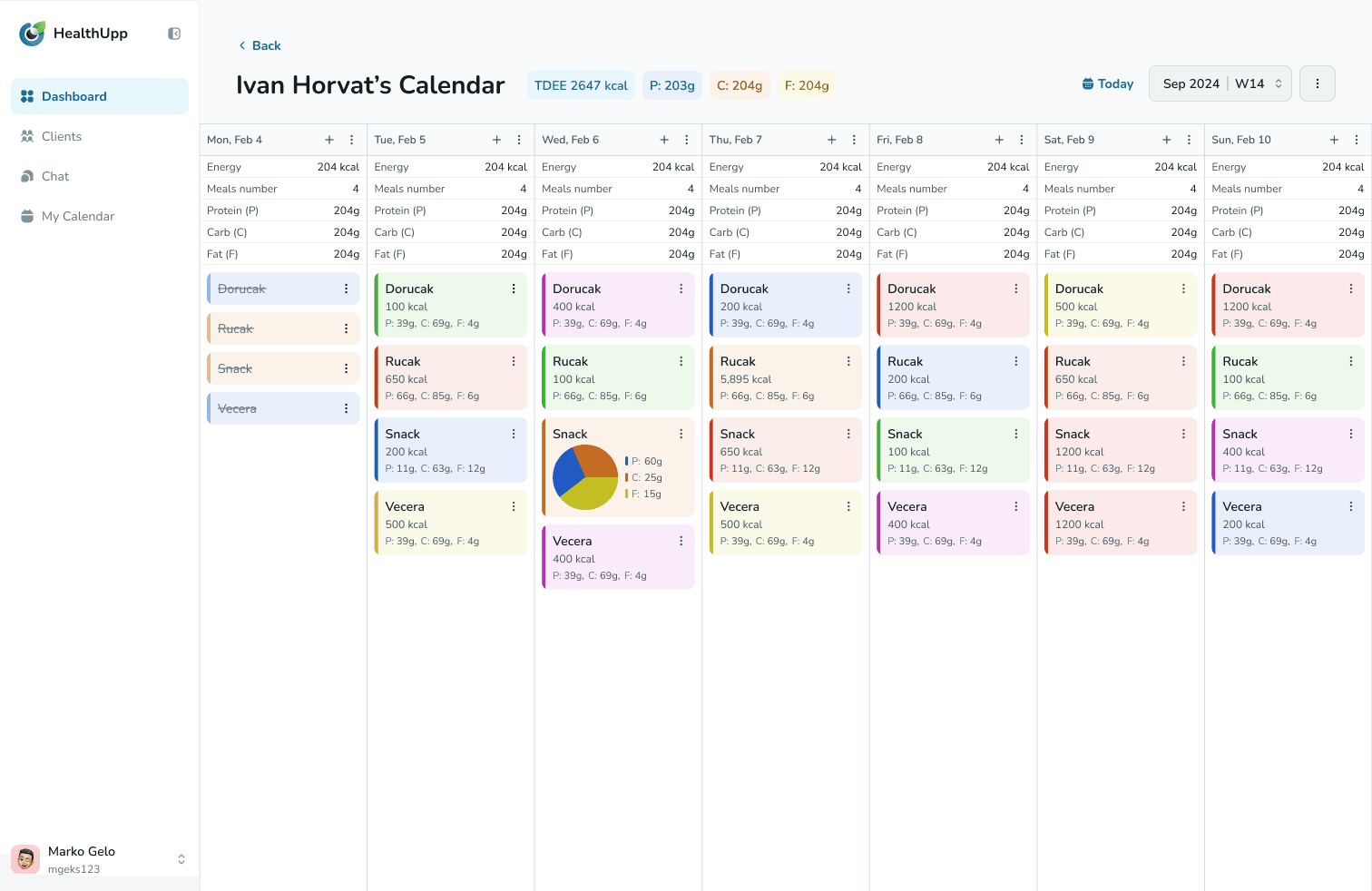Click plus icon for Sun, Feb 10
The width and height of the screenshot is (1372, 891).
click(x=1334, y=140)
